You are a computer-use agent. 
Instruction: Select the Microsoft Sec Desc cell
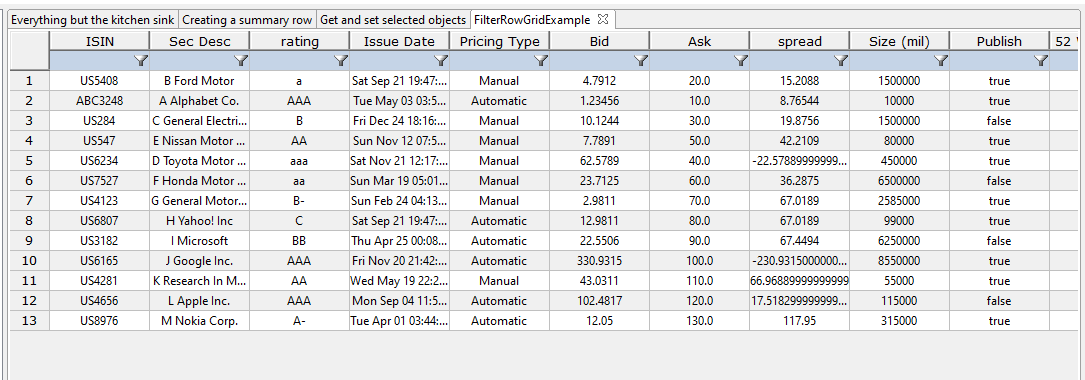point(199,241)
